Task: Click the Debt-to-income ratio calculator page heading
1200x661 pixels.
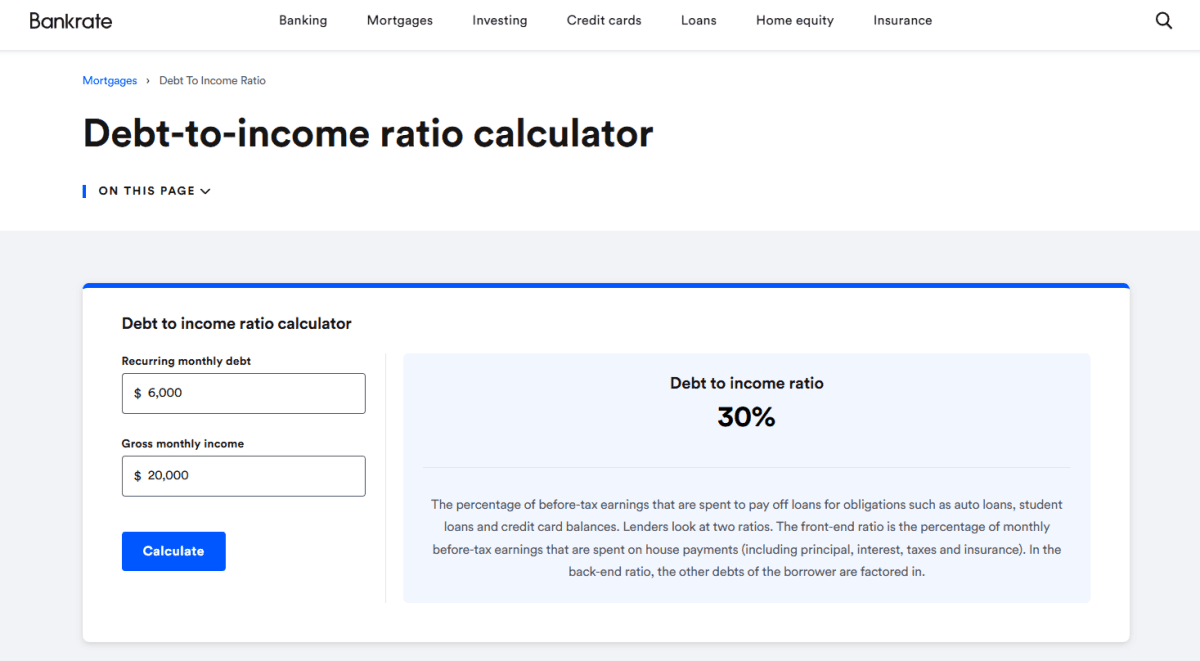Action: (368, 134)
